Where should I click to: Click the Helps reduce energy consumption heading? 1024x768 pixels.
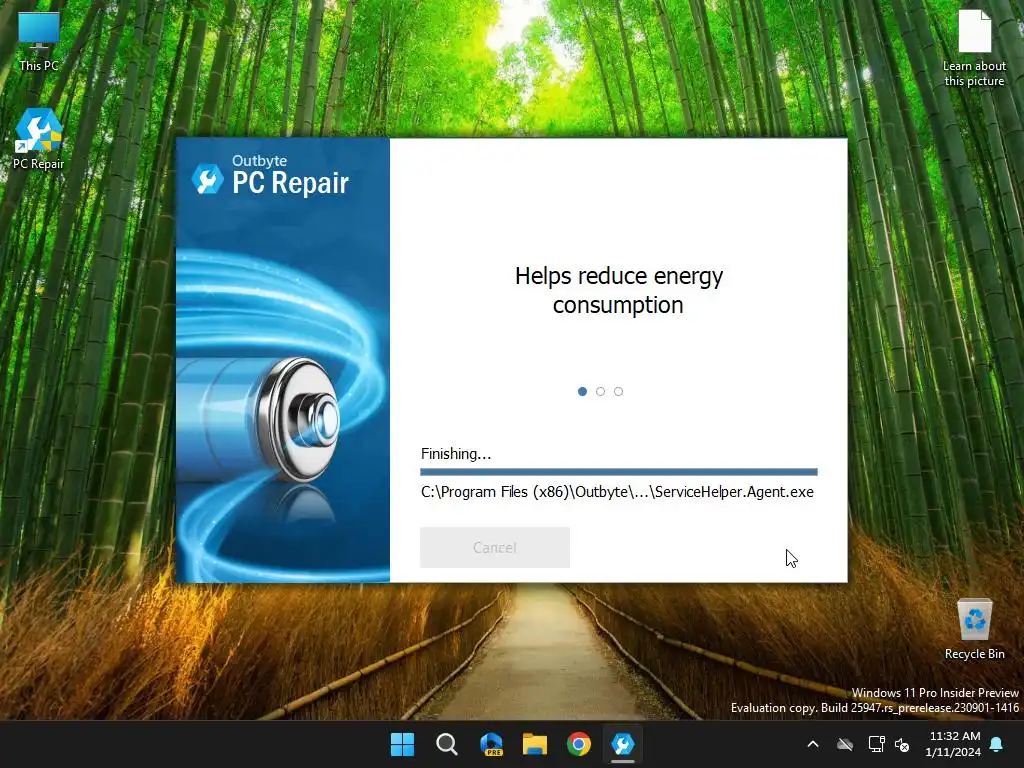click(618, 290)
